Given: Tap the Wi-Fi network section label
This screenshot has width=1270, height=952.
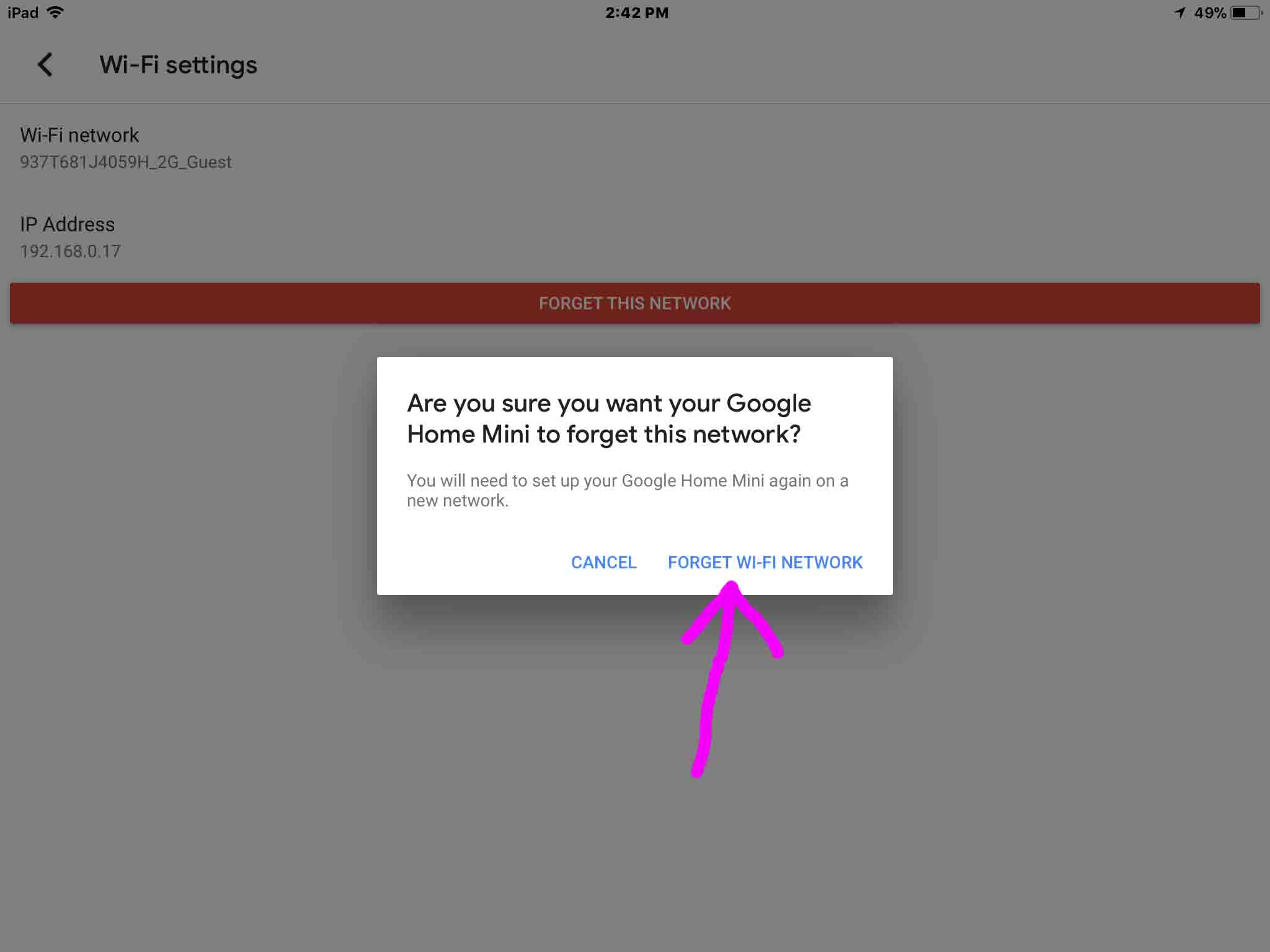Looking at the screenshot, I should [78, 134].
